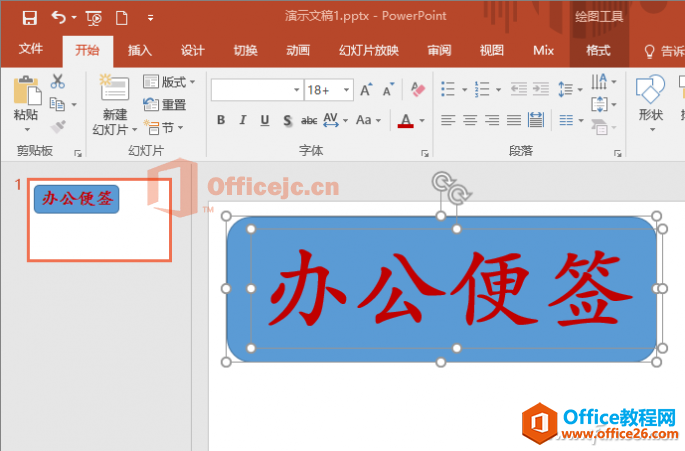This screenshot has width=685, height=451.
Task: Click the 办公便签 text on the slide
Action: click(x=450, y=288)
